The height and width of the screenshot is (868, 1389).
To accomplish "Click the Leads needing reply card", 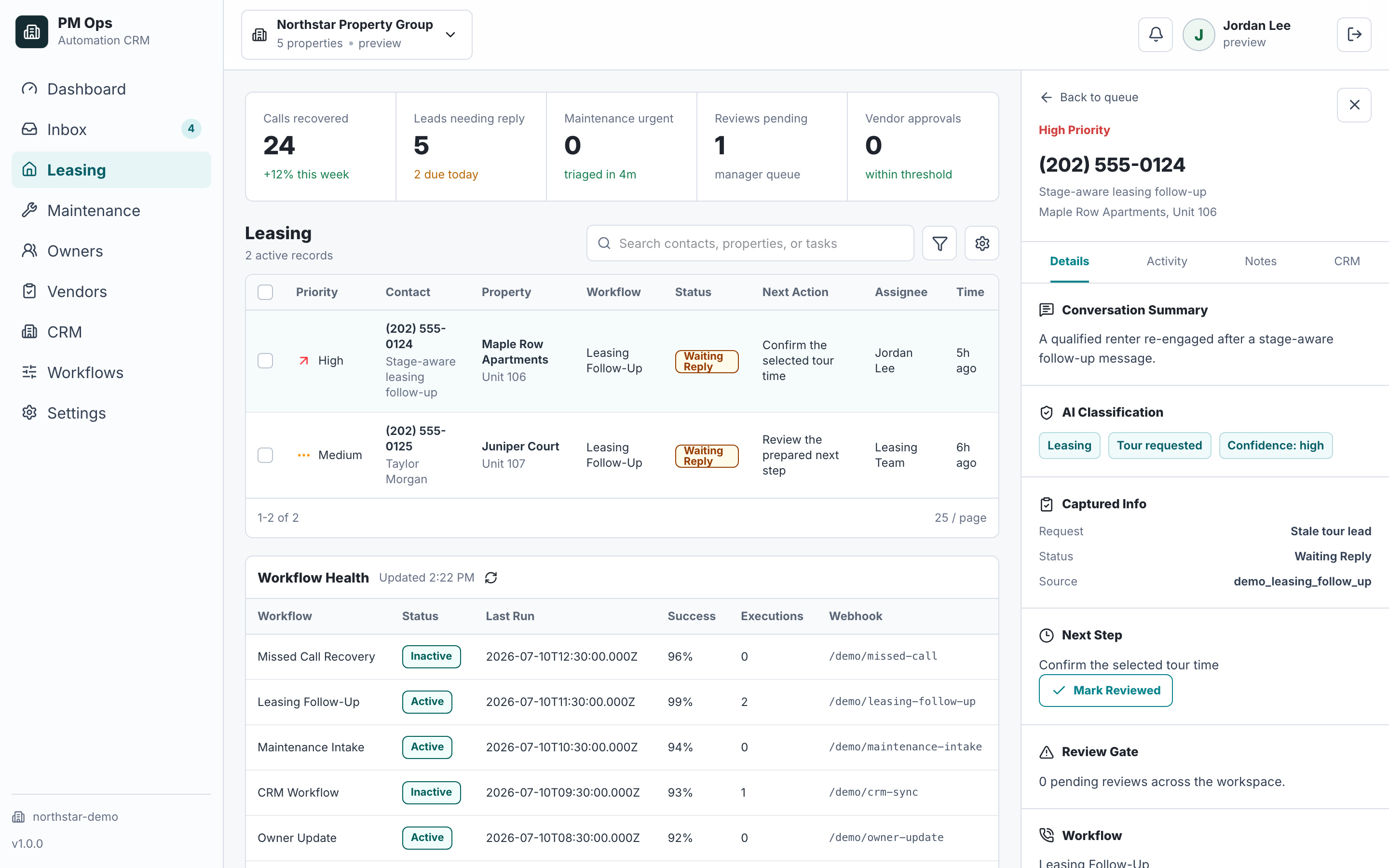I will click(x=471, y=147).
